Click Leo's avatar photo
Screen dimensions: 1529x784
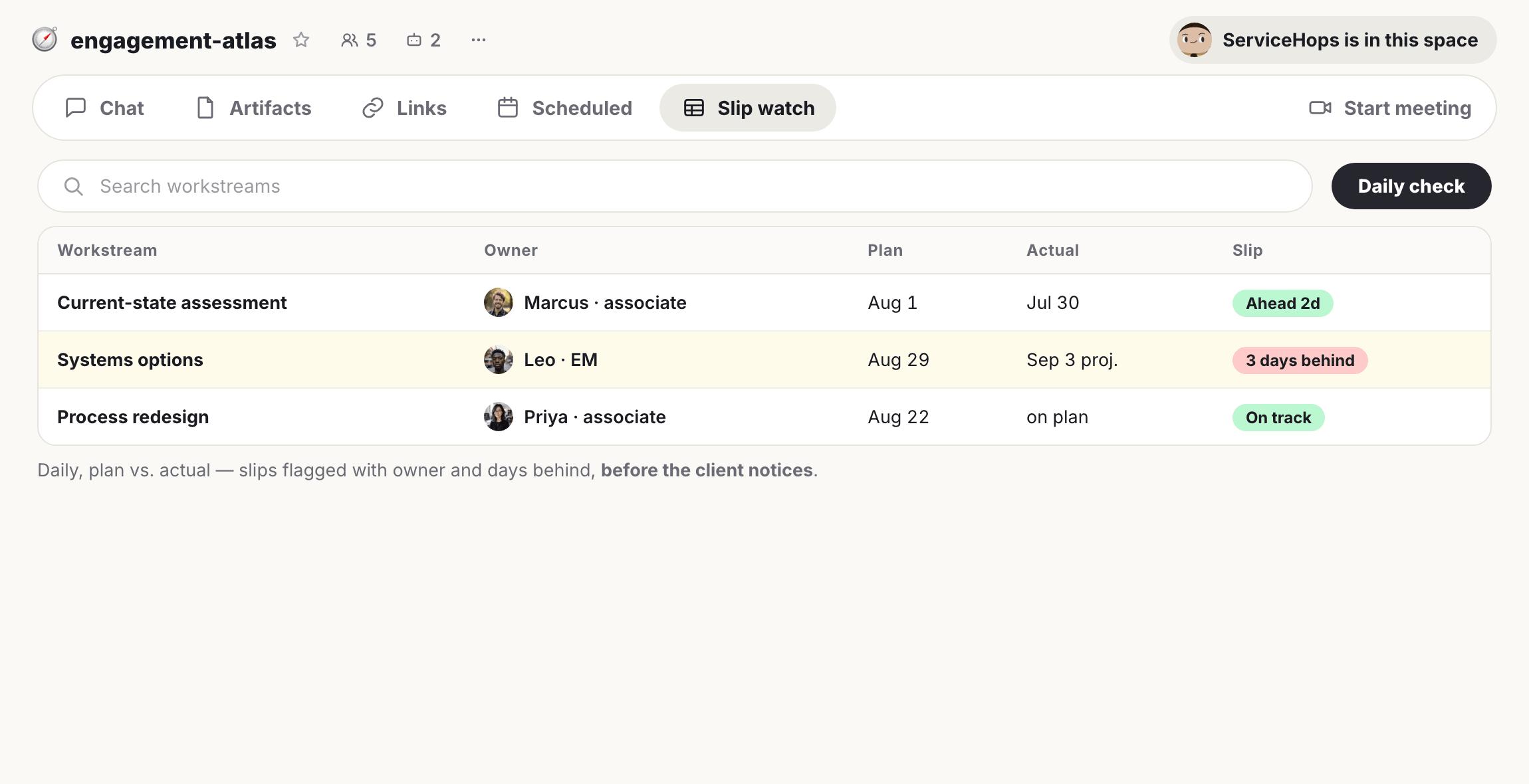coord(498,360)
